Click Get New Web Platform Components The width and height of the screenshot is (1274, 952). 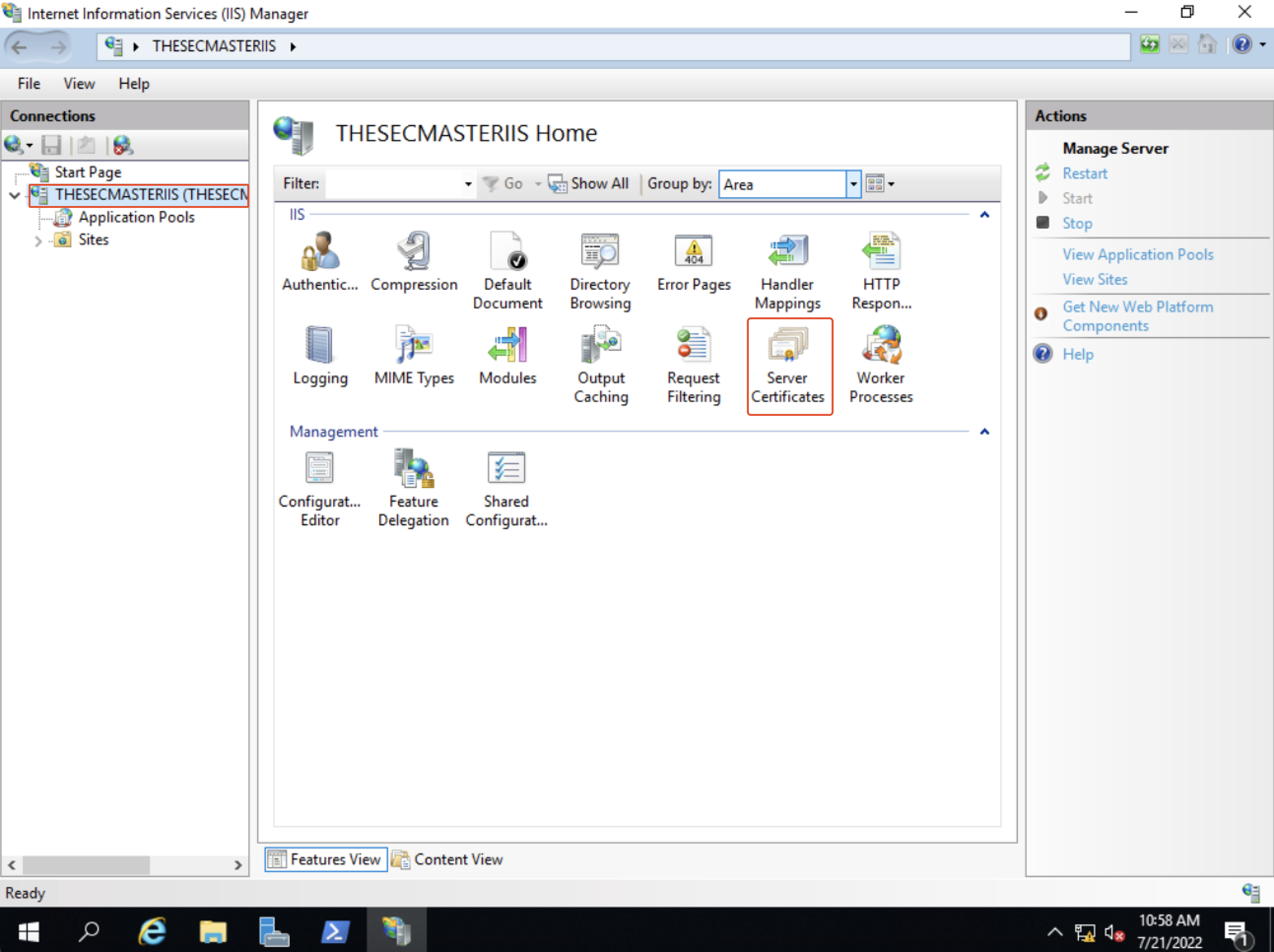tap(1138, 316)
